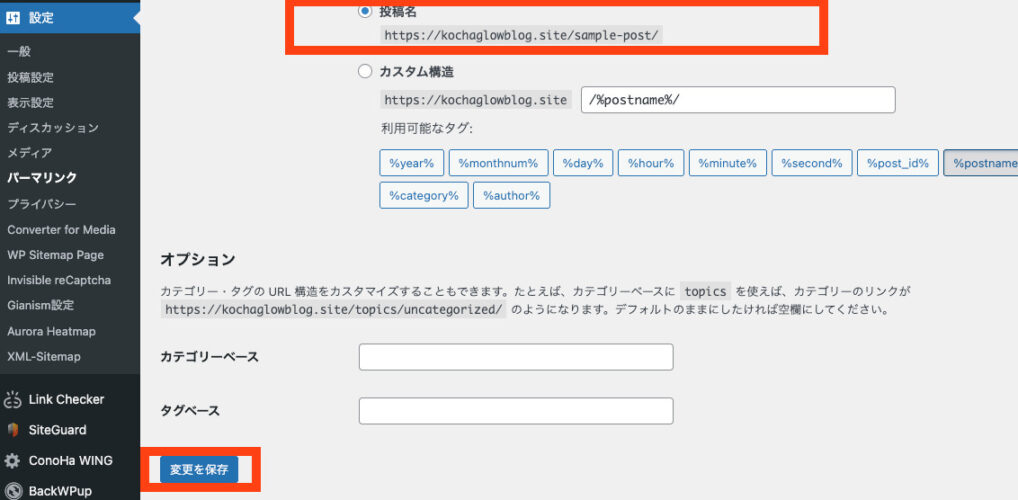The image size is (1018, 500).
Task: Open the Link Checker menu
Action: [66, 400]
